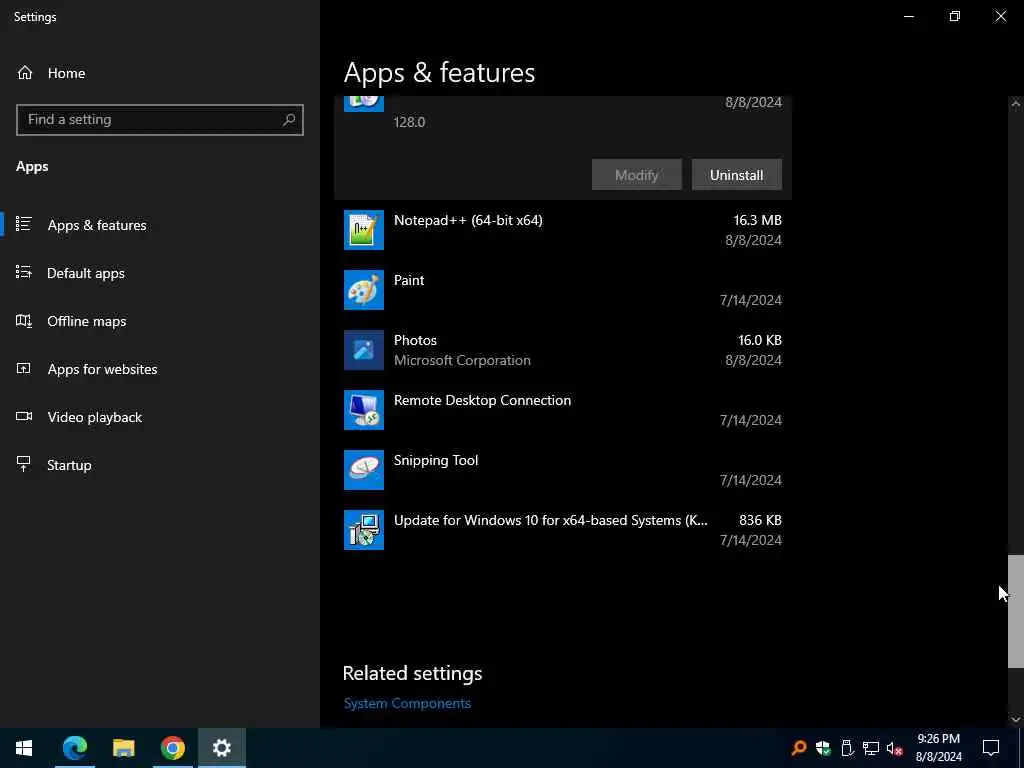Click the 16.3 MB size value
Screen dimensions: 1024x768
point(758,220)
